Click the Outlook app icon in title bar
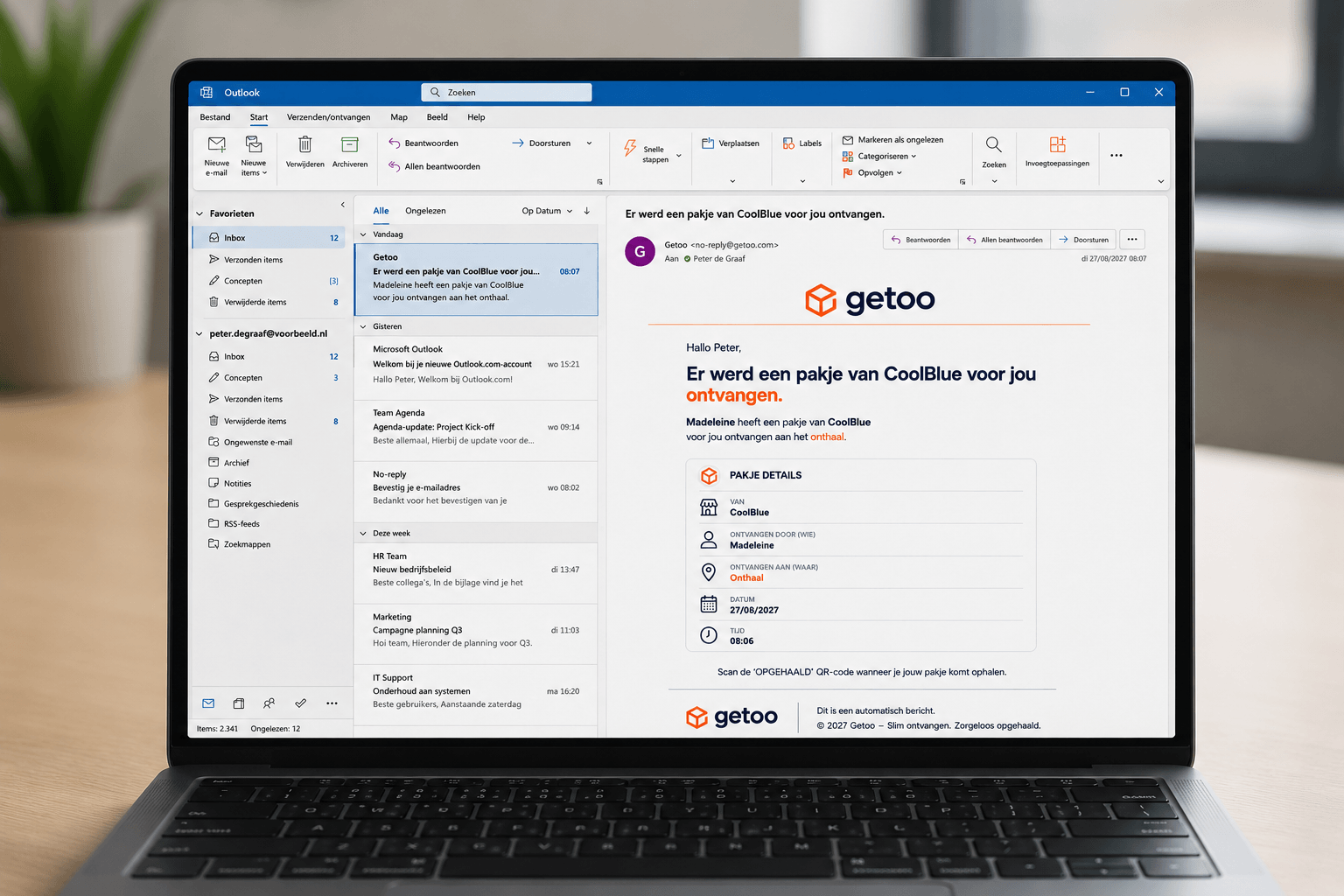 [206, 93]
